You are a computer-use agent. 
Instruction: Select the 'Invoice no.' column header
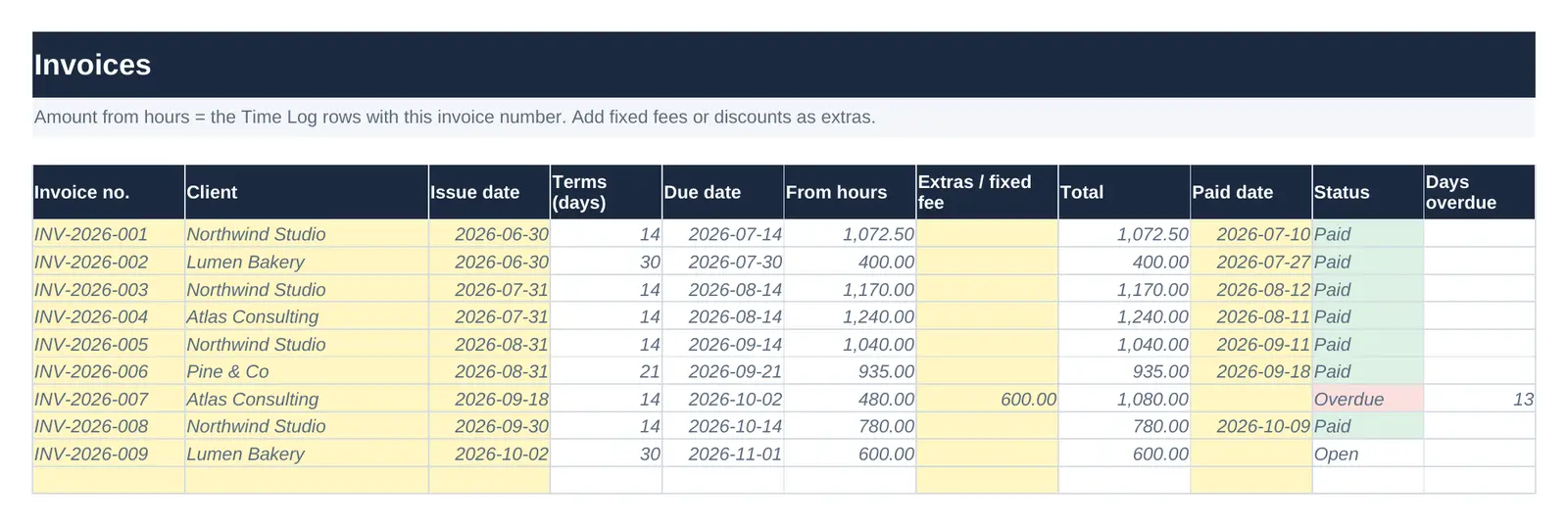[x=109, y=192]
